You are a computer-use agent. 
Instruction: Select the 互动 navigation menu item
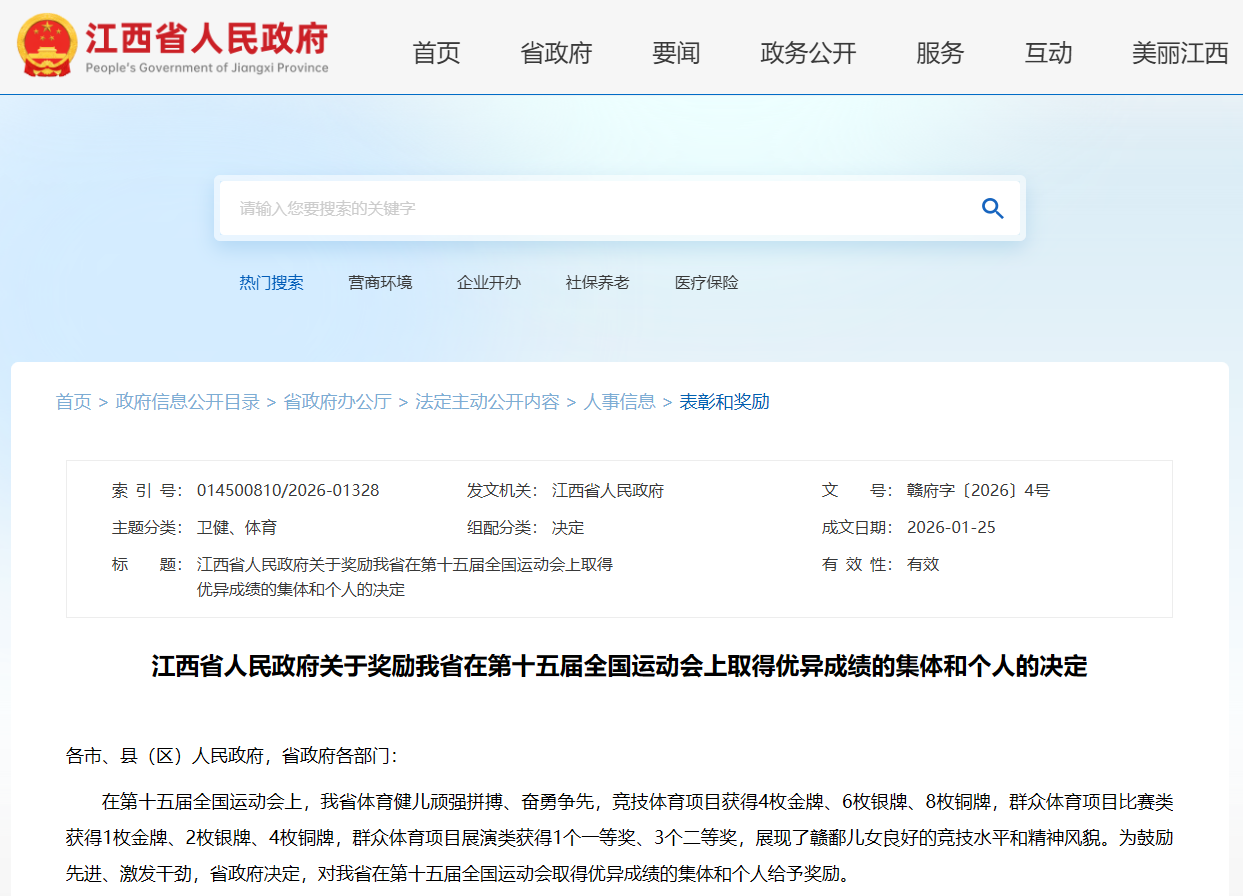tap(1048, 53)
